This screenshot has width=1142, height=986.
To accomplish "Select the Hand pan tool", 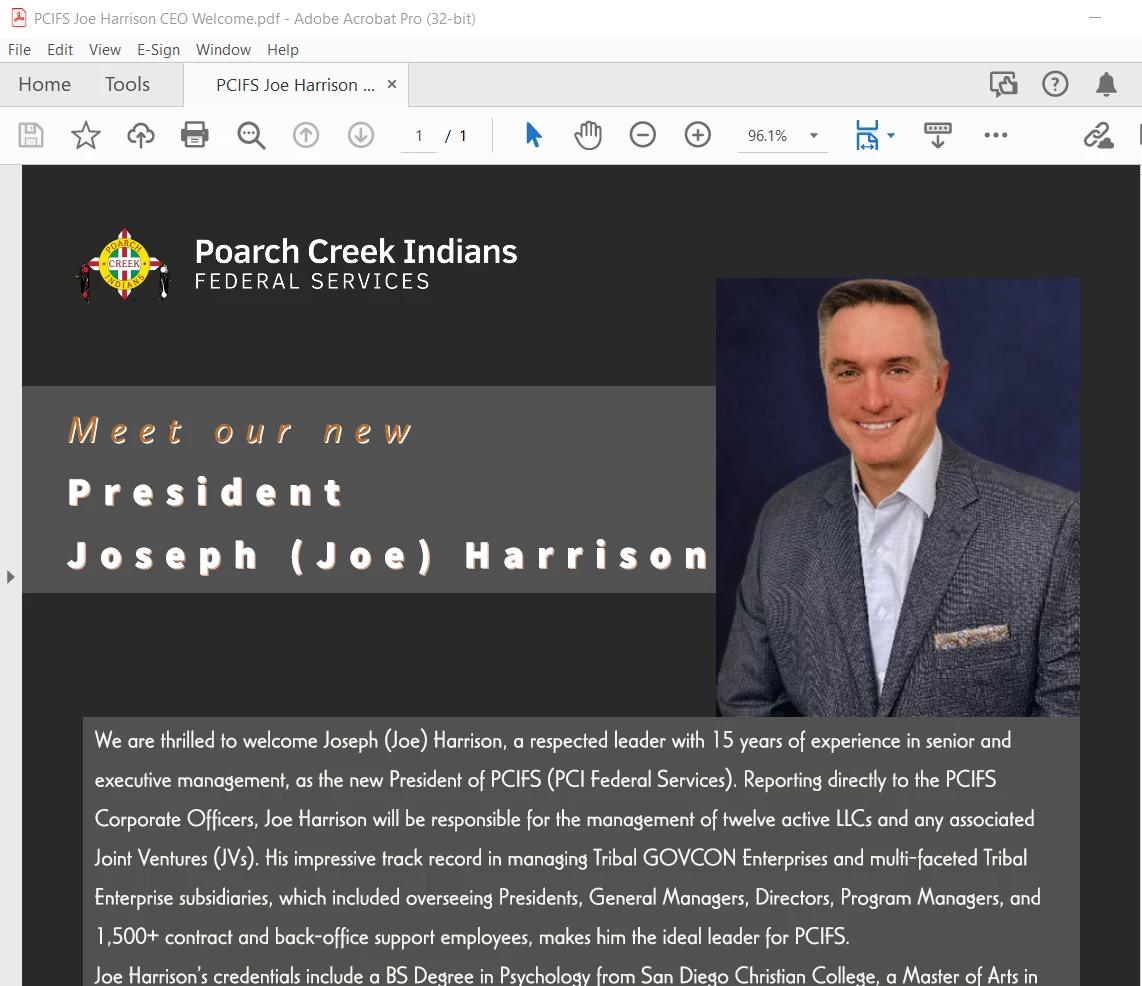I will point(588,135).
